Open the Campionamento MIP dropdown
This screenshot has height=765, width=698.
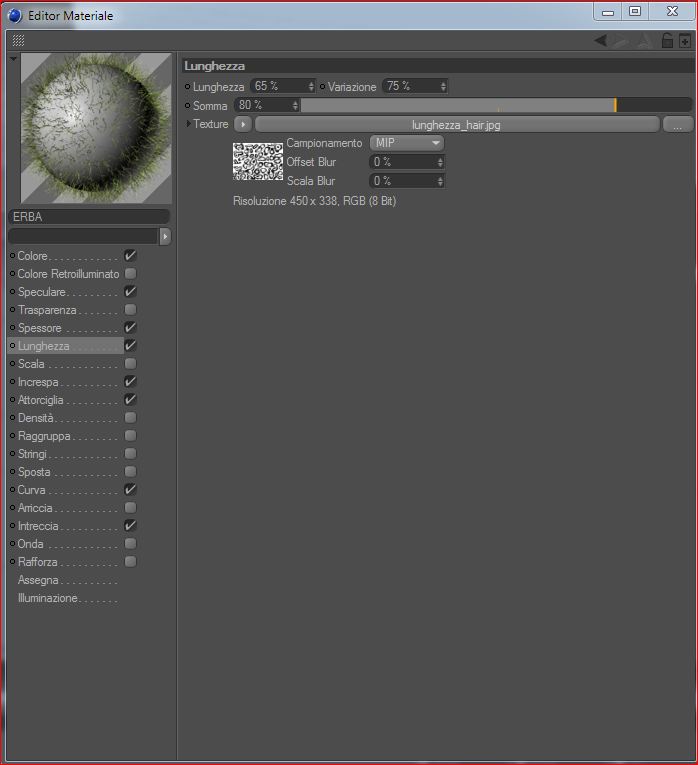pos(406,143)
